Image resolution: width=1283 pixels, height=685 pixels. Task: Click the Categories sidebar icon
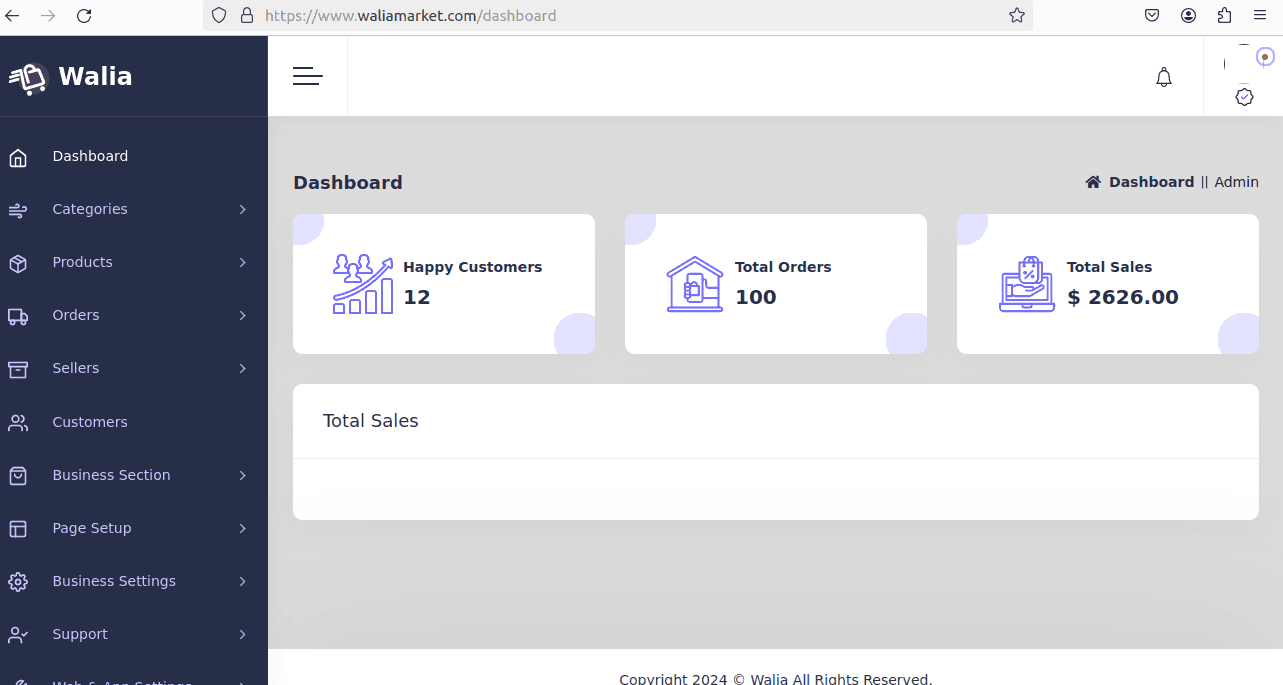(17, 210)
